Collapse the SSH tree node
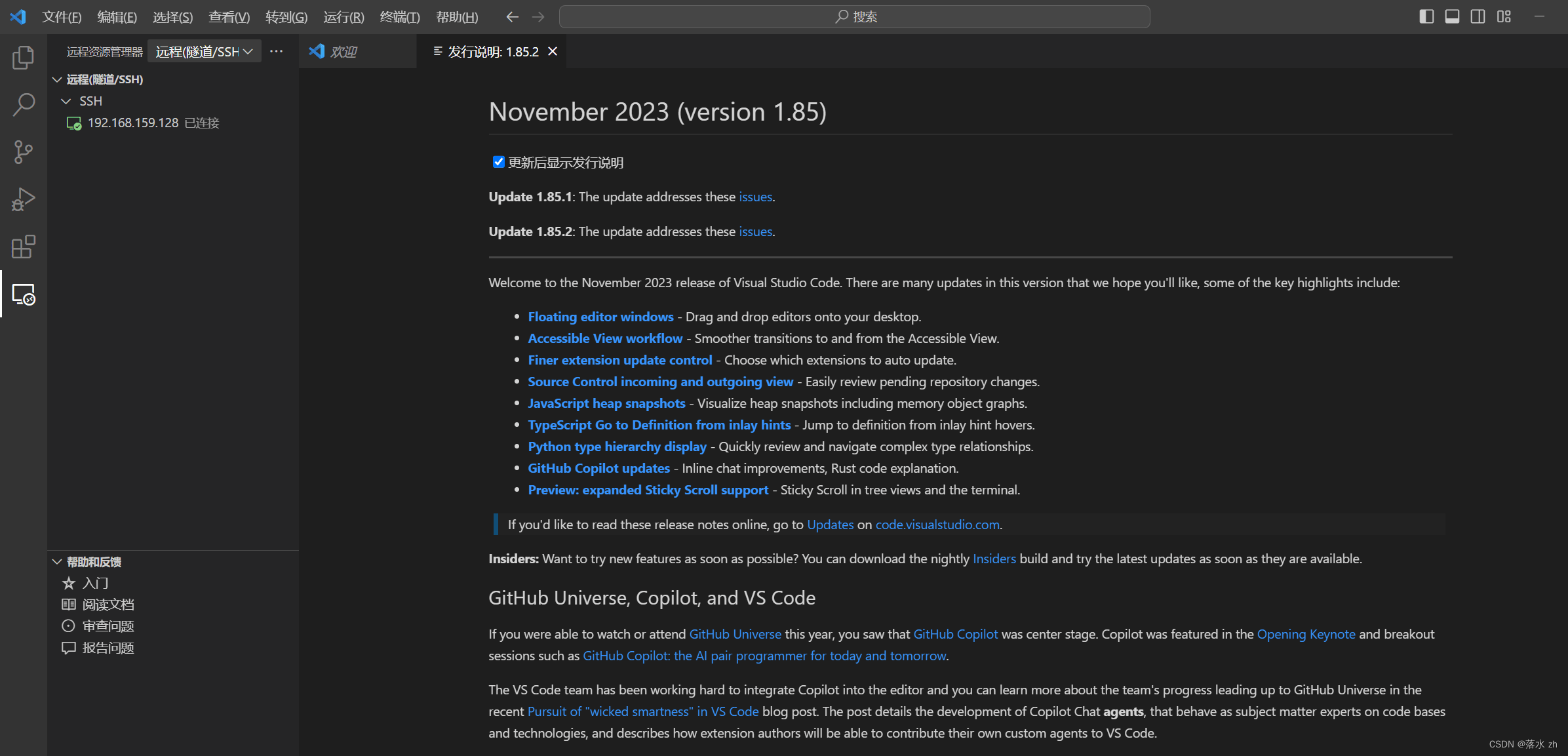This screenshot has height=756, width=1568. 66,101
